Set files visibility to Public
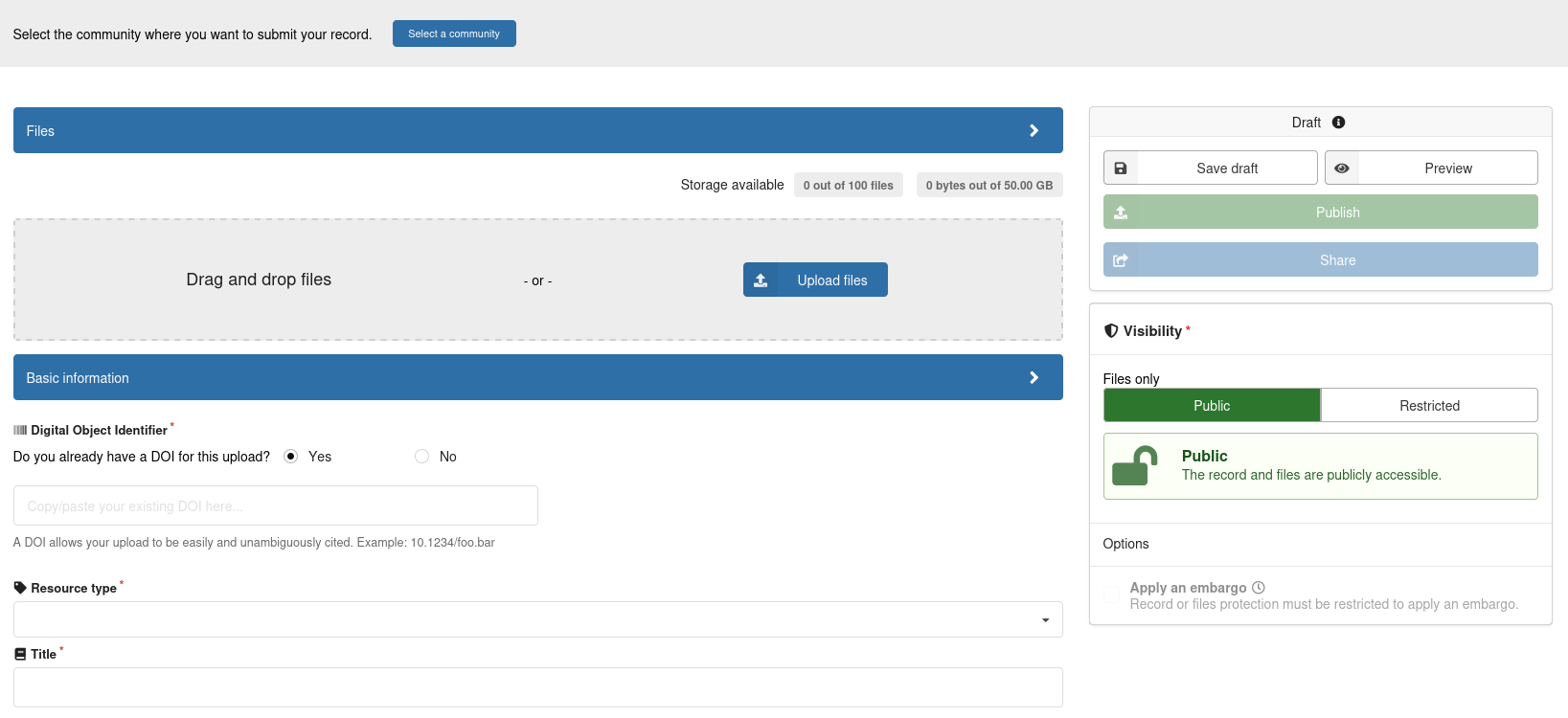The width and height of the screenshot is (1568, 718). click(x=1212, y=406)
